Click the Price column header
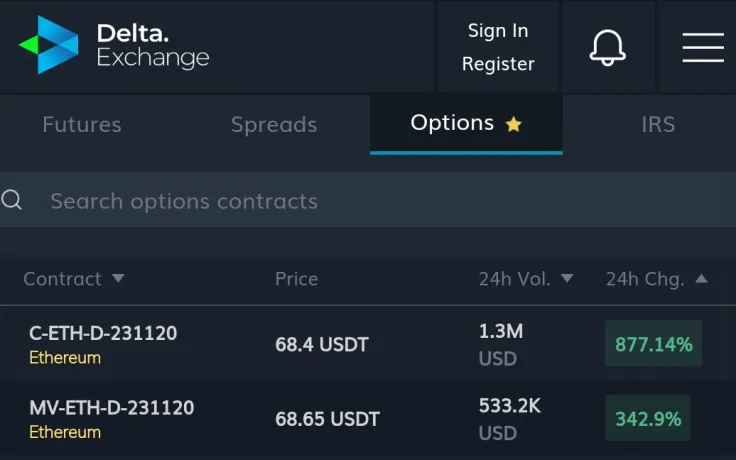This screenshot has height=460, width=736. (x=296, y=279)
